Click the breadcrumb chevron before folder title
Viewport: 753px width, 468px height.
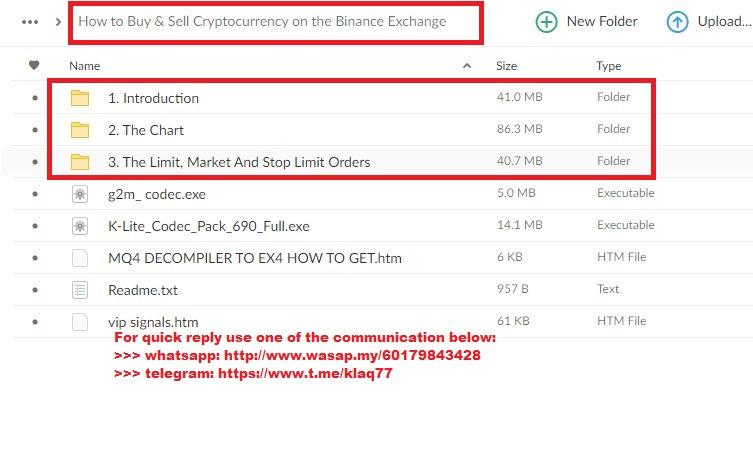tap(59, 21)
